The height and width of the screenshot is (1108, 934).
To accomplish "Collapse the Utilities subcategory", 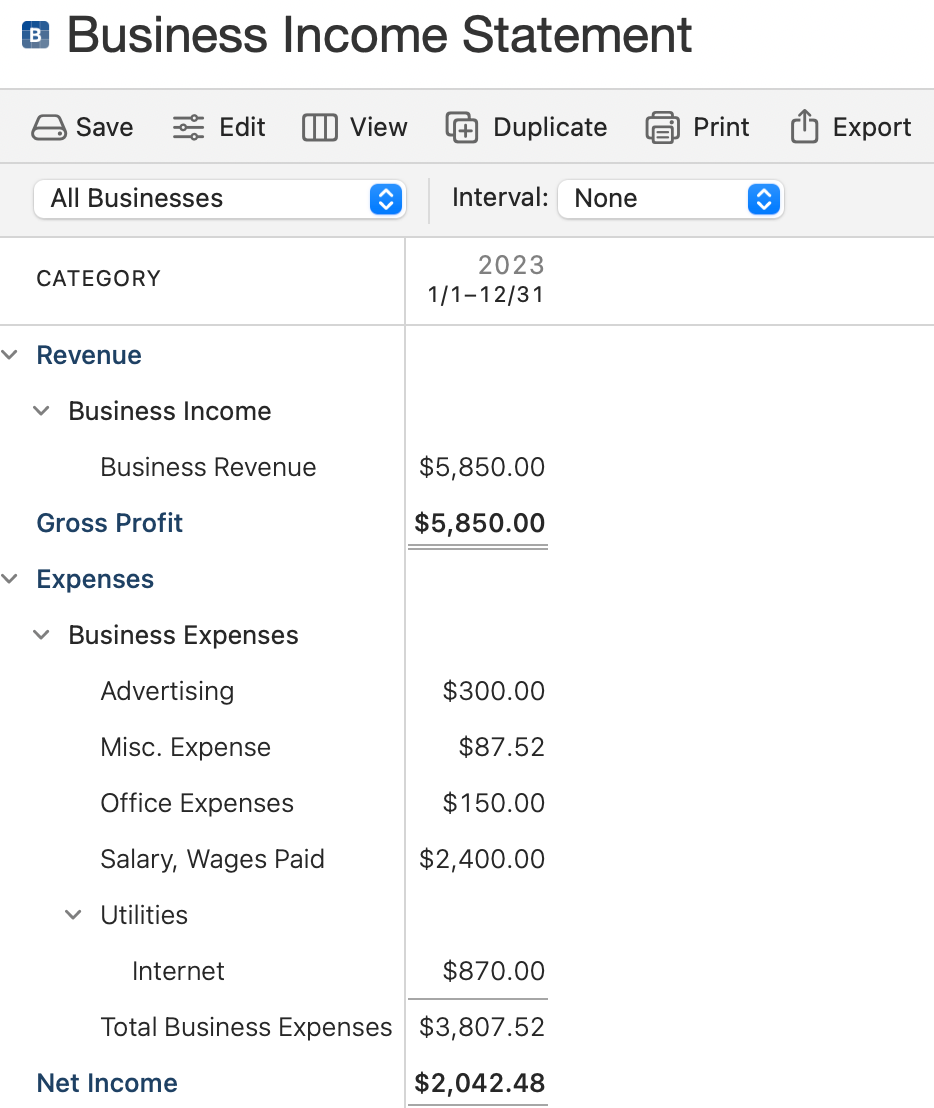I will [74, 915].
